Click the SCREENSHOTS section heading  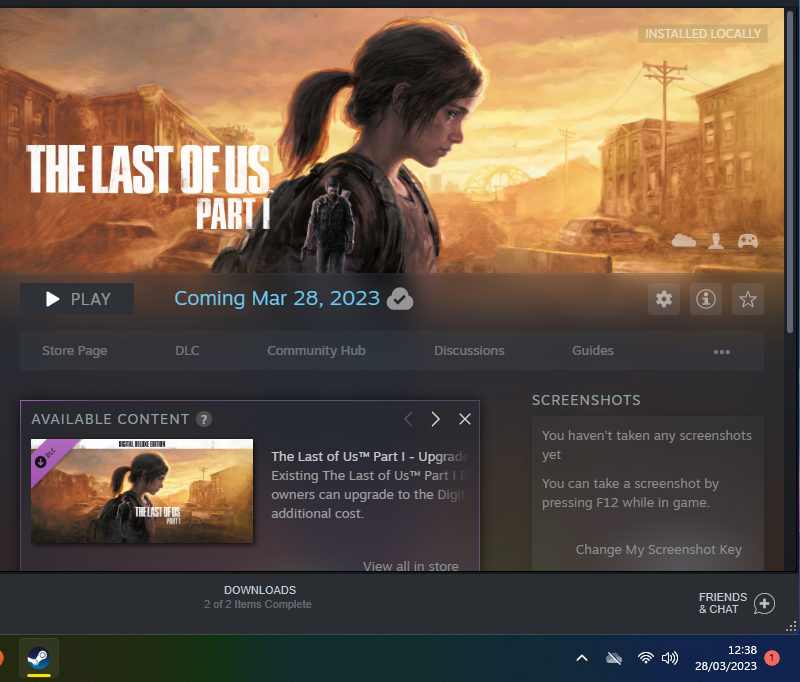(586, 400)
